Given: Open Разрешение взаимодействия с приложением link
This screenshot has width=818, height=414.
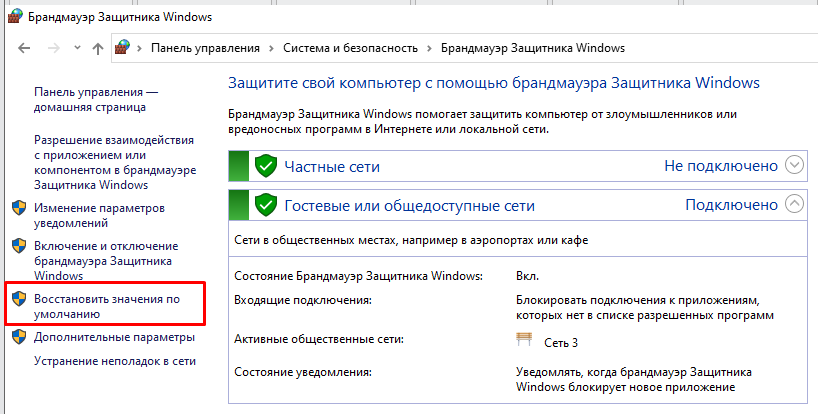Looking at the screenshot, I should coord(113,163).
